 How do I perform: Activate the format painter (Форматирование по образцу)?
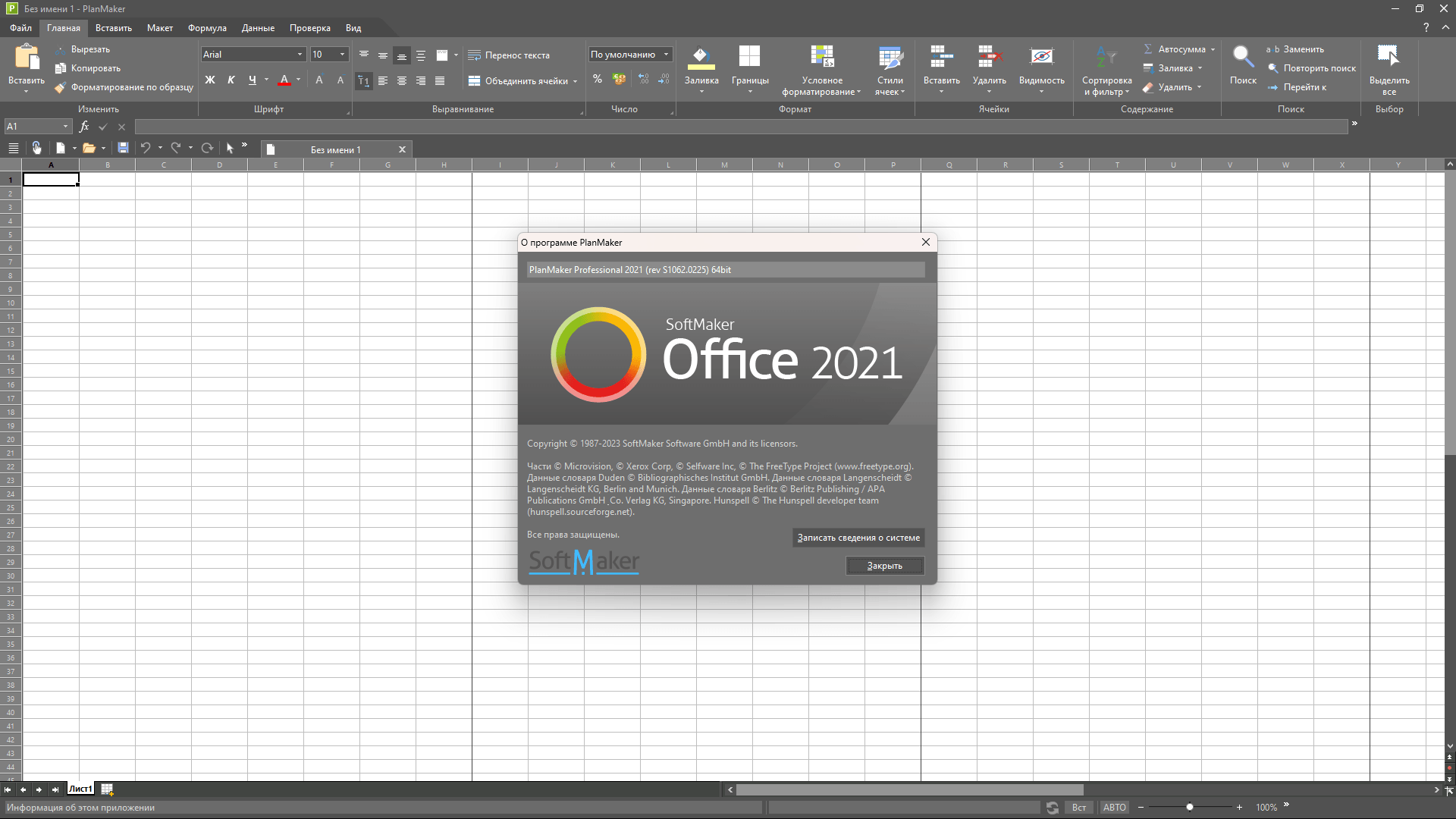coord(124,87)
